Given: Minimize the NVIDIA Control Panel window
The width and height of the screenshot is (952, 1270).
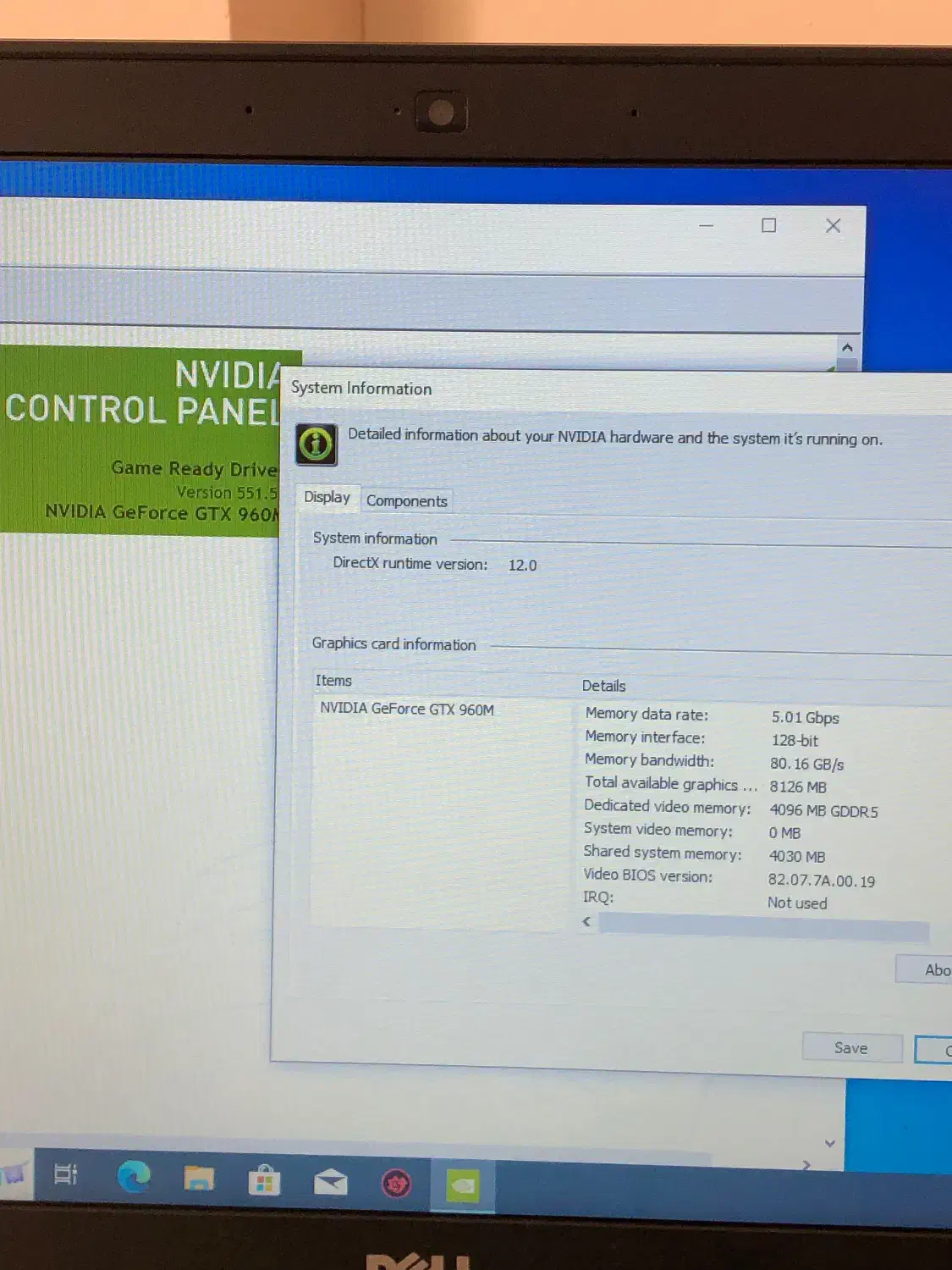Looking at the screenshot, I should point(707,225).
